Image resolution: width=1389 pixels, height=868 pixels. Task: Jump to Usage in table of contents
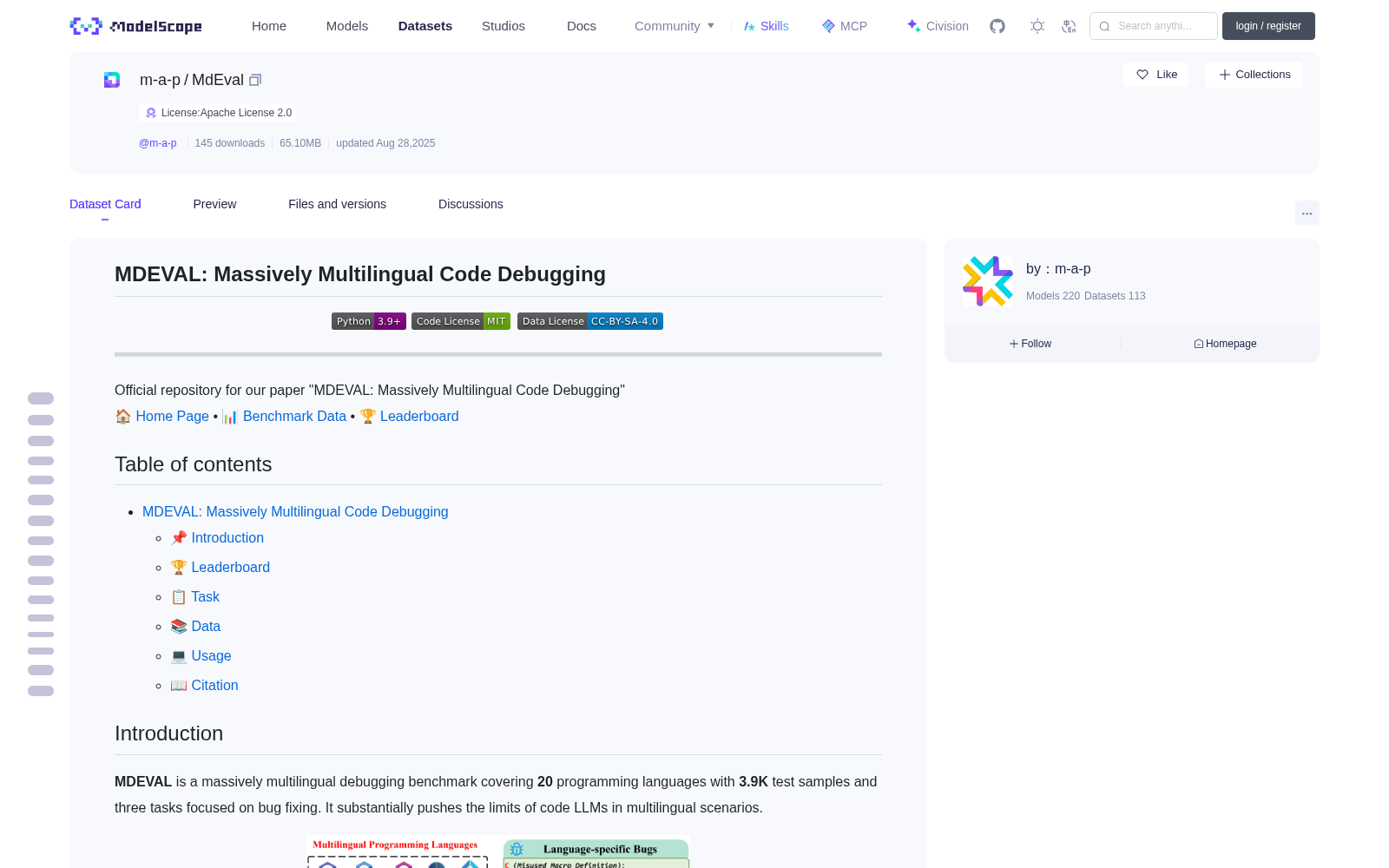pyautogui.click(x=211, y=656)
